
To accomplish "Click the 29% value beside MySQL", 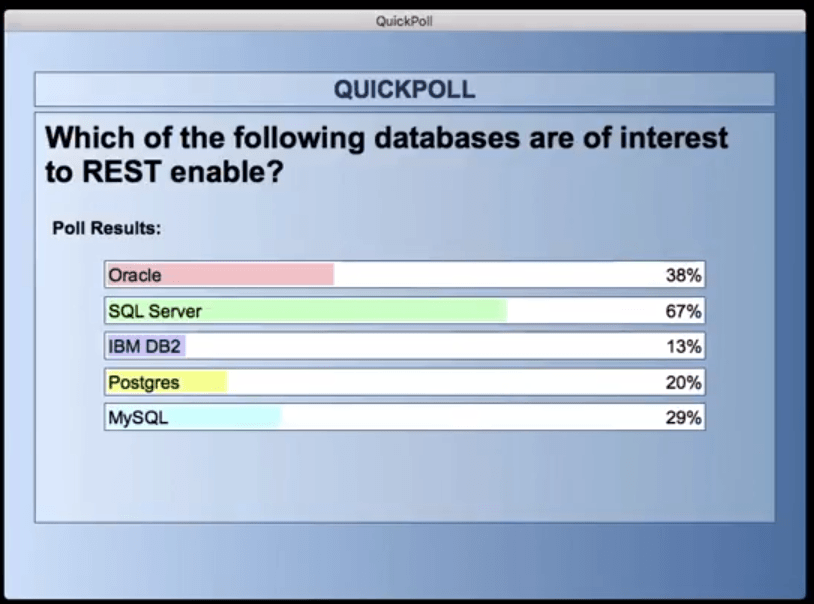I will 685,418.
